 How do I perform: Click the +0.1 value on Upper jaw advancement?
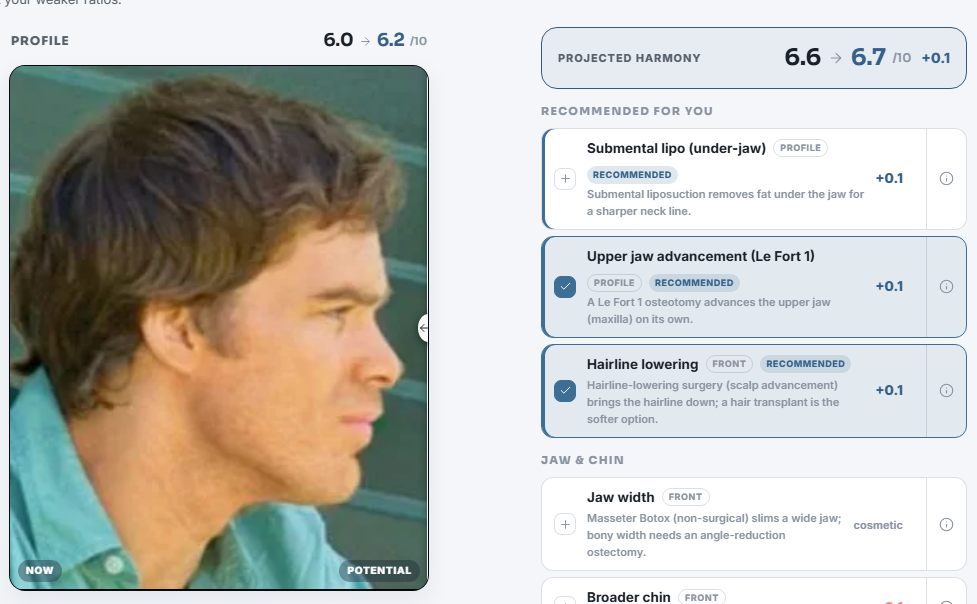tap(889, 286)
